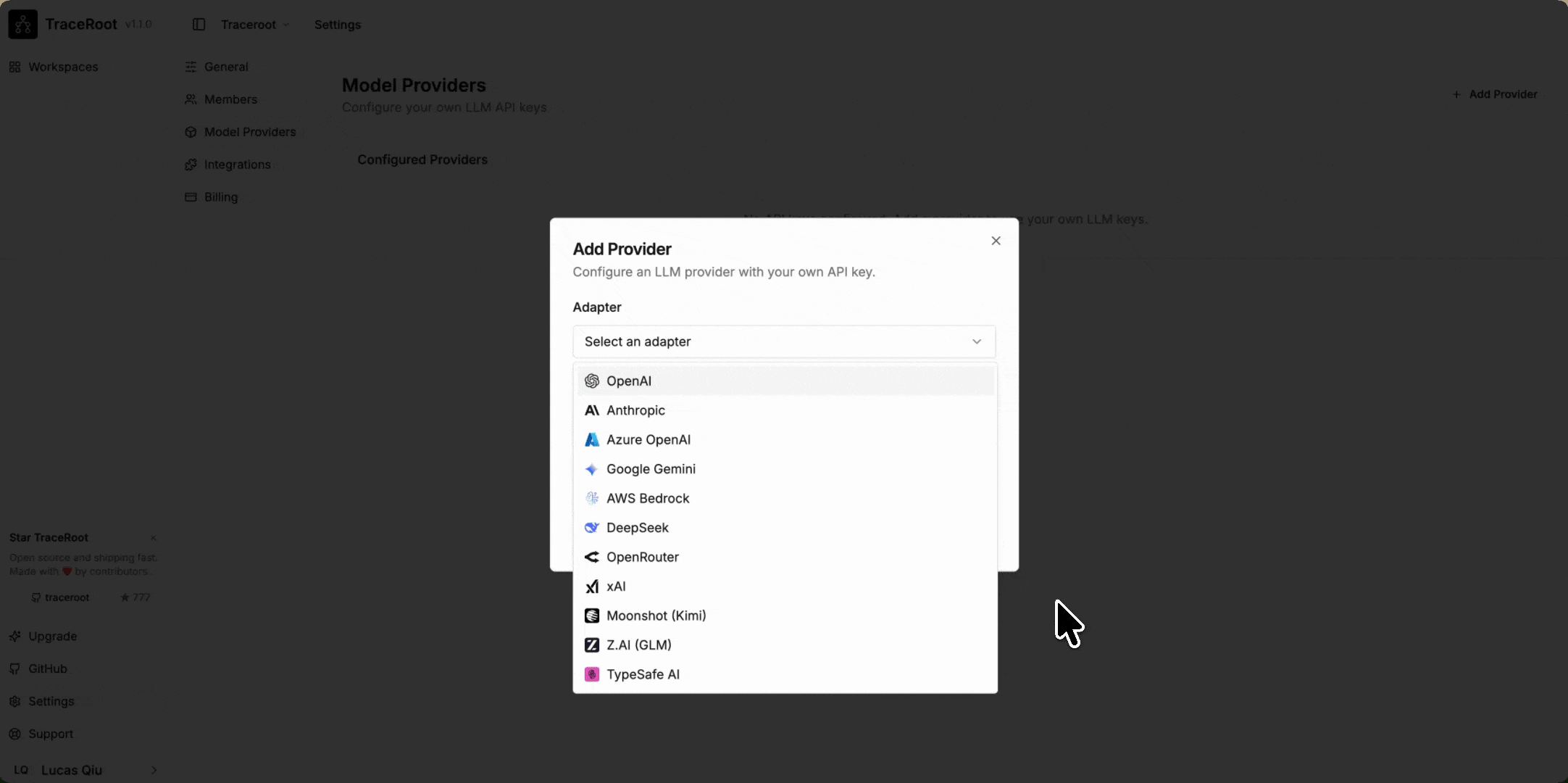Click the General sliders icon
Image resolution: width=1568 pixels, height=783 pixels.
191,67
